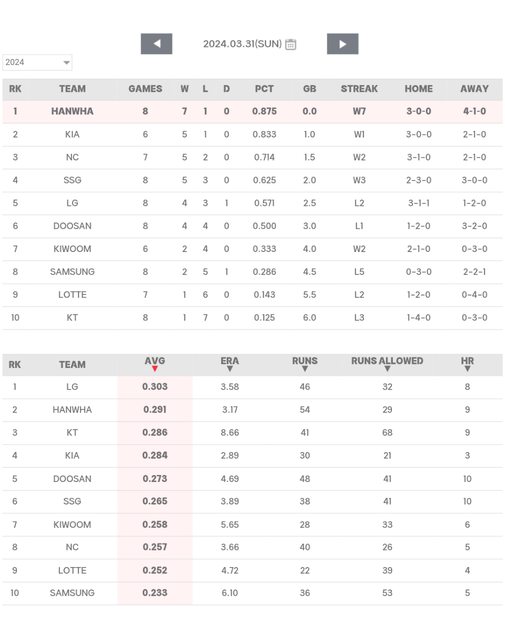This screenshot has width=505, height=640.
Task: Select the KT row in standings
Action: (252, 318)
